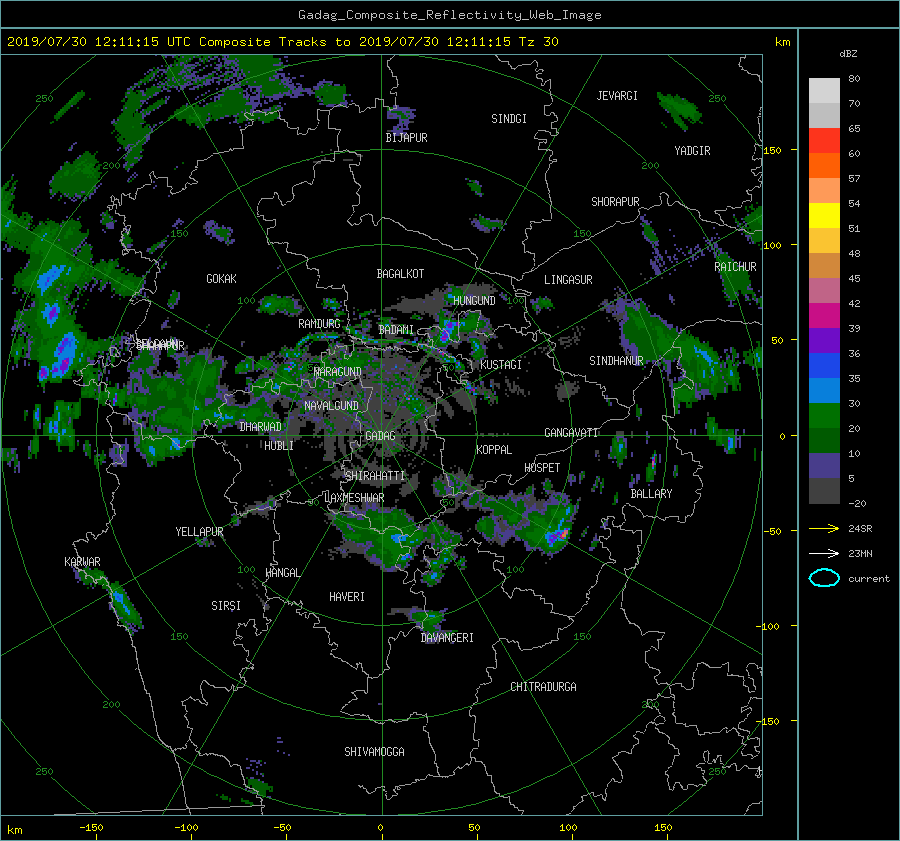Click the RAICHUR city label

tap(735, 267)
